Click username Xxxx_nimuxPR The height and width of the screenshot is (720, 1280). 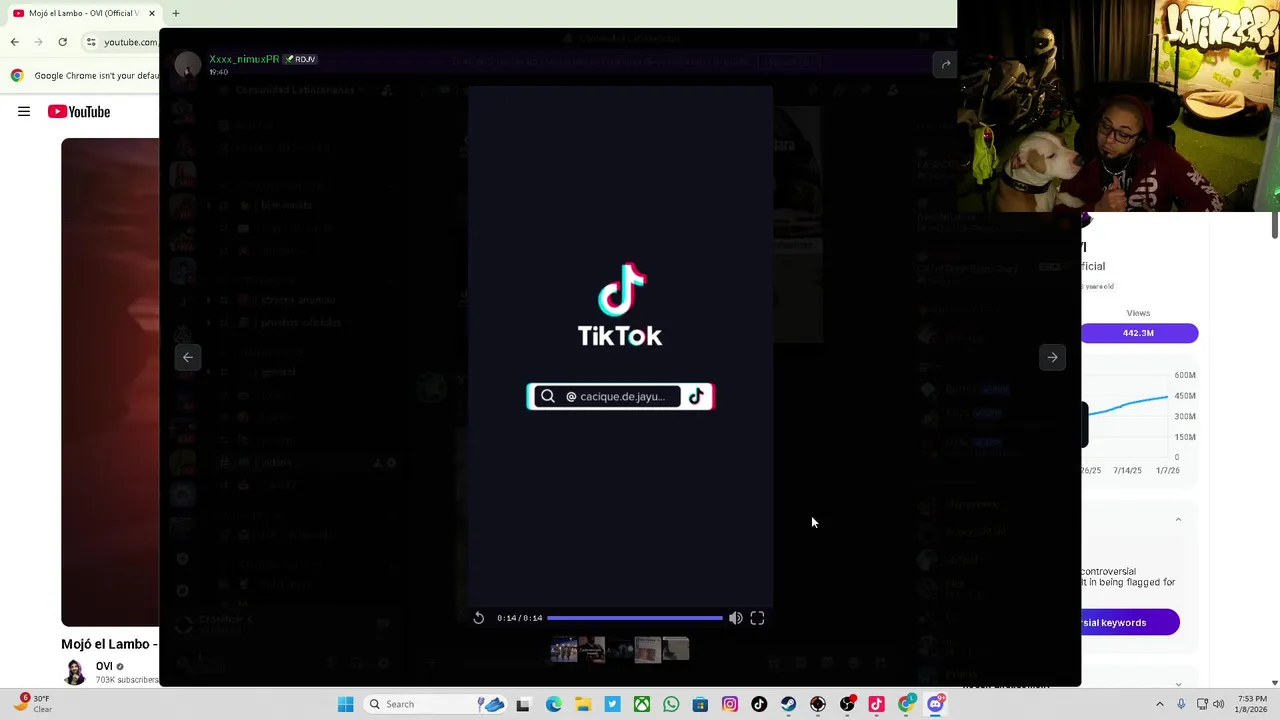[244, 59]
